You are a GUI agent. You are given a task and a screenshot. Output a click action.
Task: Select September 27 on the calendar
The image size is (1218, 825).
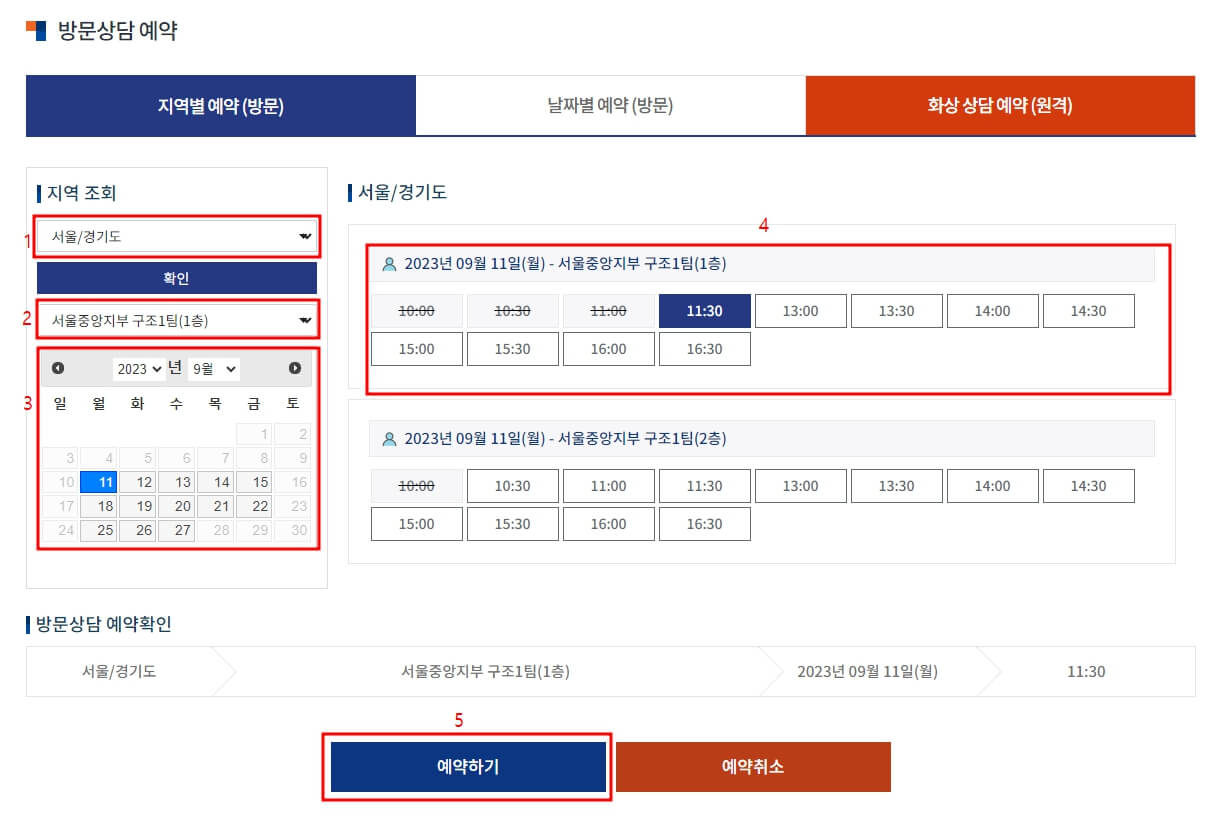pyautogui.click(x=176, y=530)
